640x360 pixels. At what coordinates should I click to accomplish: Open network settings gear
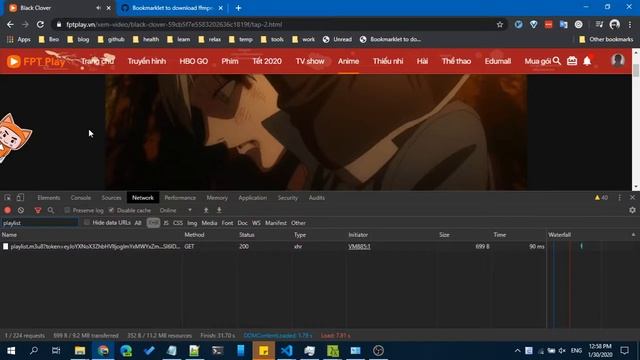coord(632,210)
